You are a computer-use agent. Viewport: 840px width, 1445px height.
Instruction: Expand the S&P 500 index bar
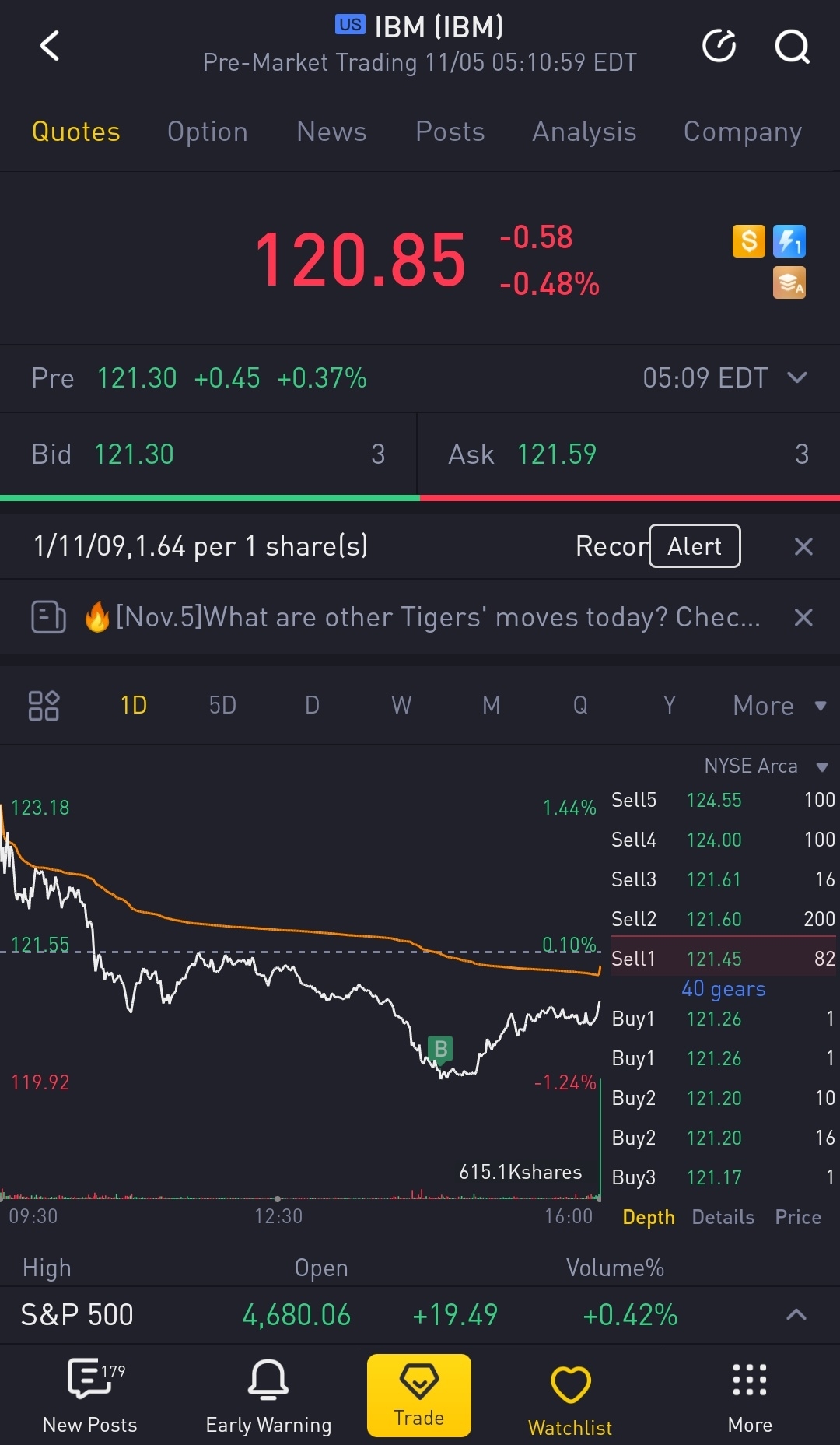click(796, 1315)
